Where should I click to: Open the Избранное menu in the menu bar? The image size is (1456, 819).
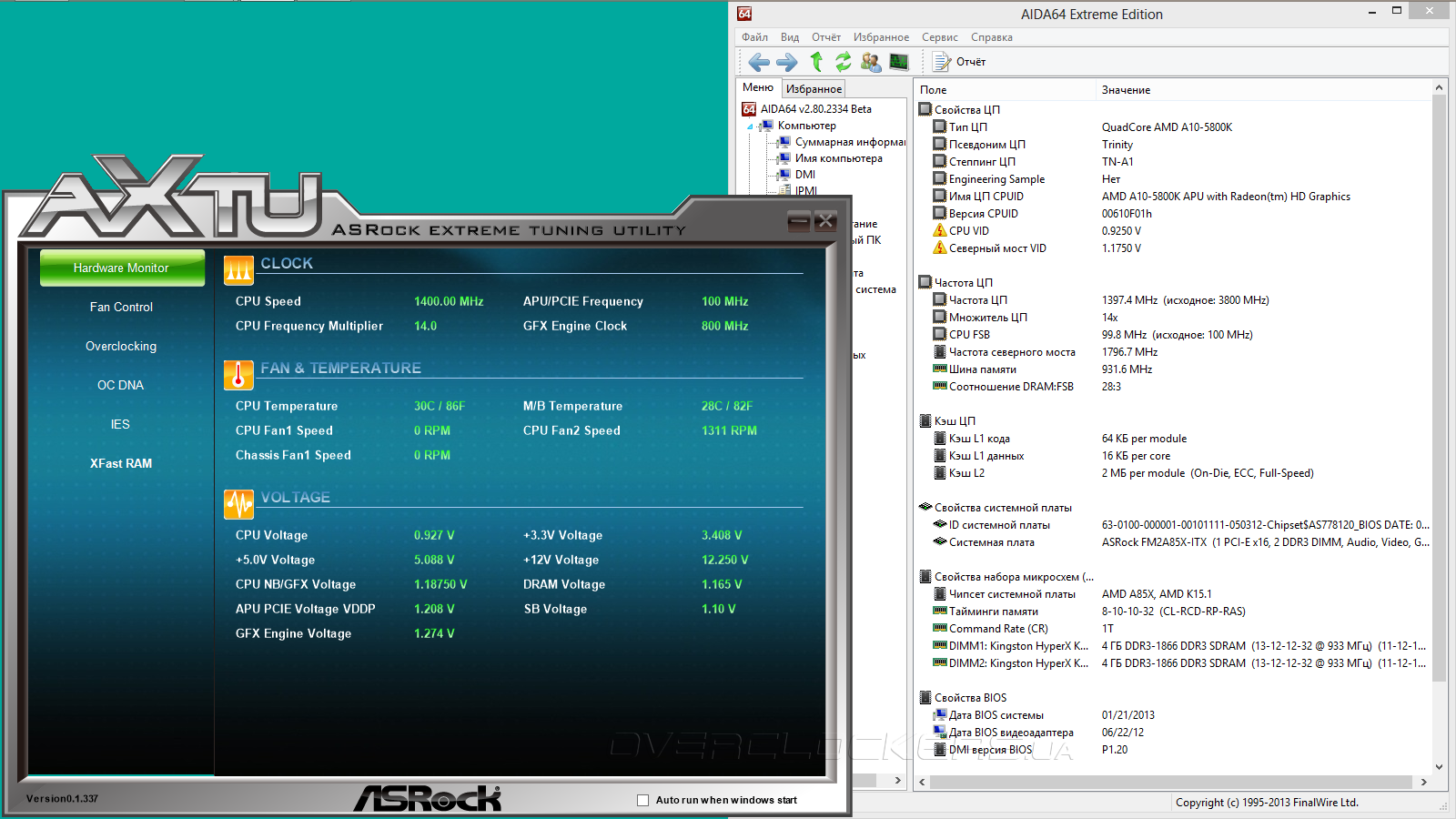click(881, 37)
